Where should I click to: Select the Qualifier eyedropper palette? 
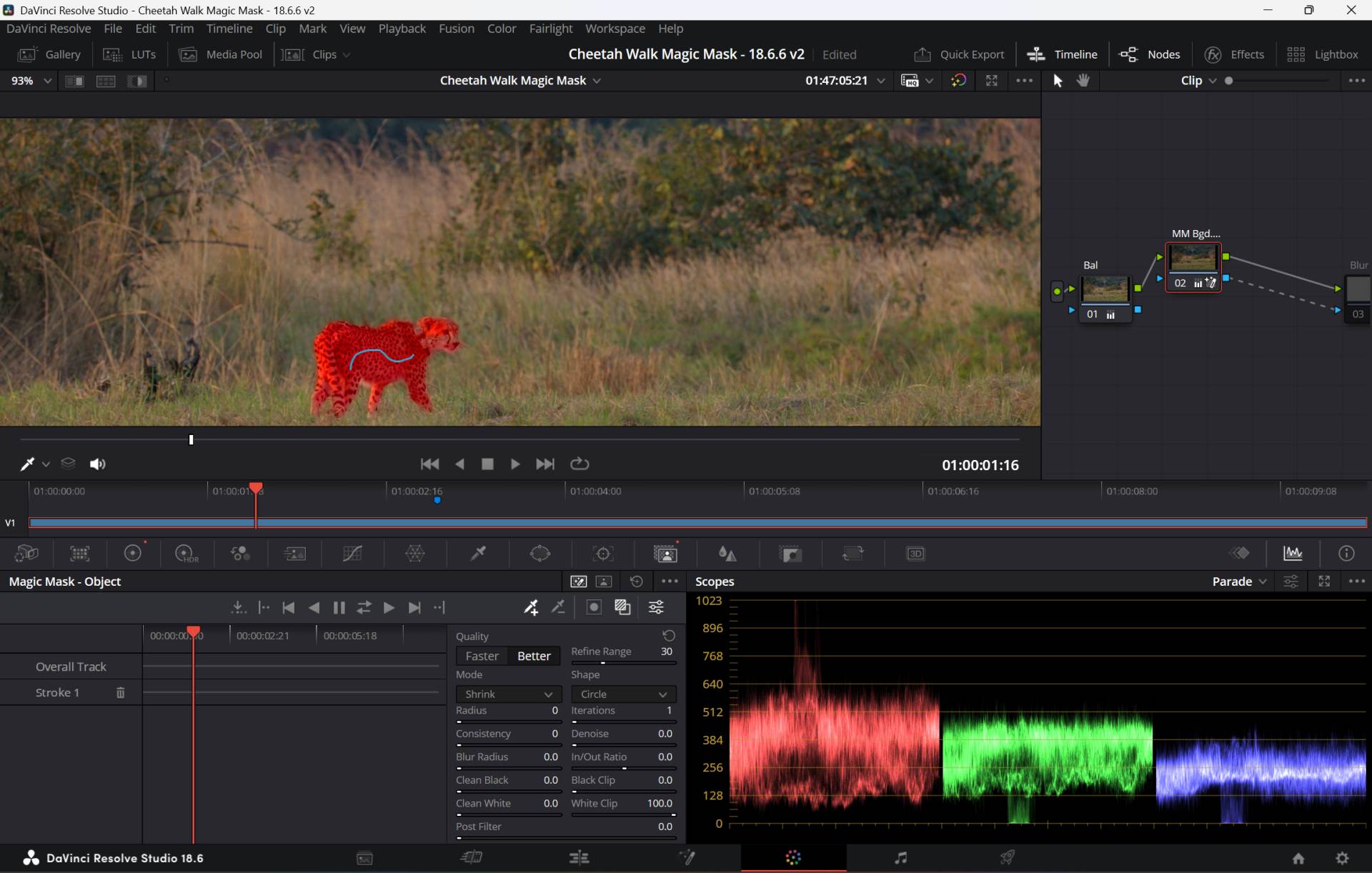[x=478, y=554]
